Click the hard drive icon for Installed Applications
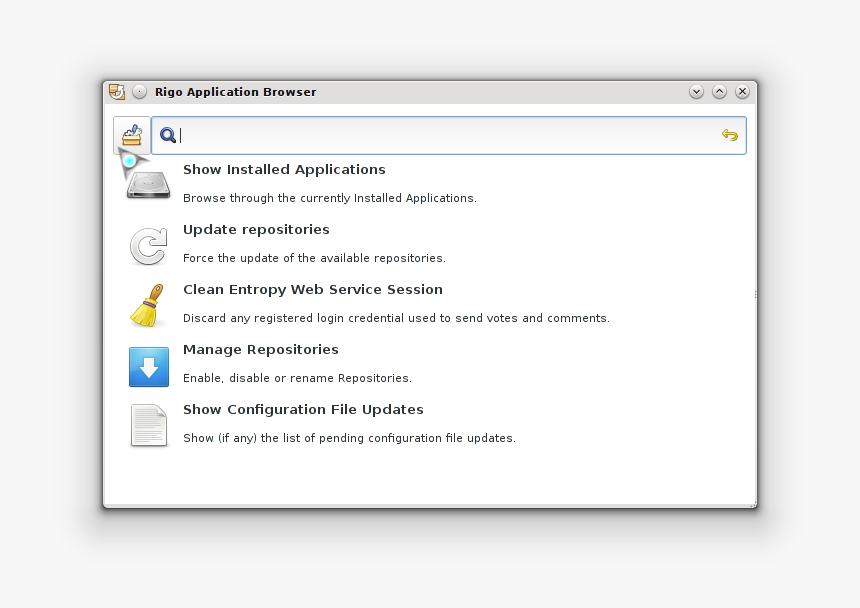860x608 pixels. pos(148,184)
